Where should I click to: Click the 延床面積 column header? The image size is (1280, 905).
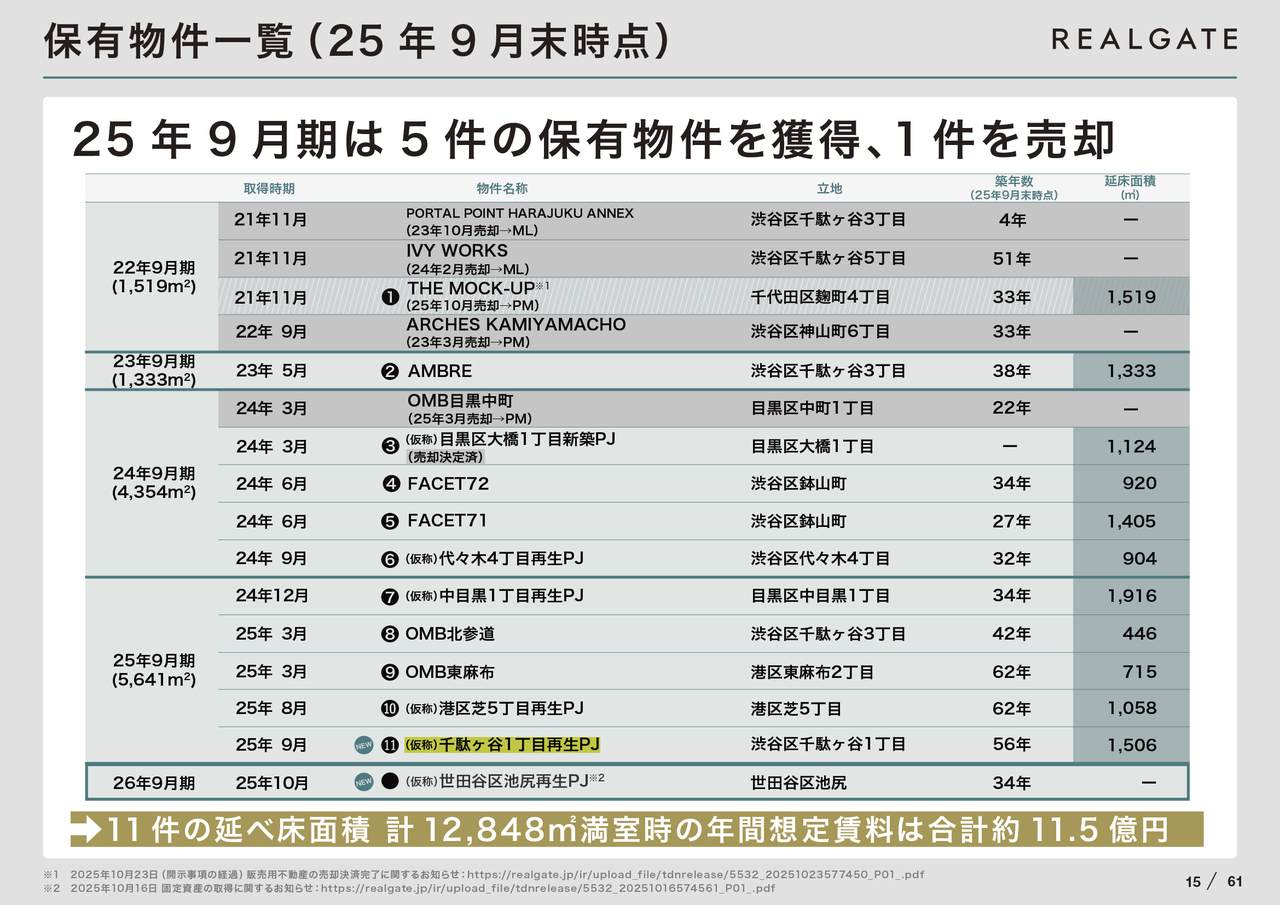pos(1130,187)
